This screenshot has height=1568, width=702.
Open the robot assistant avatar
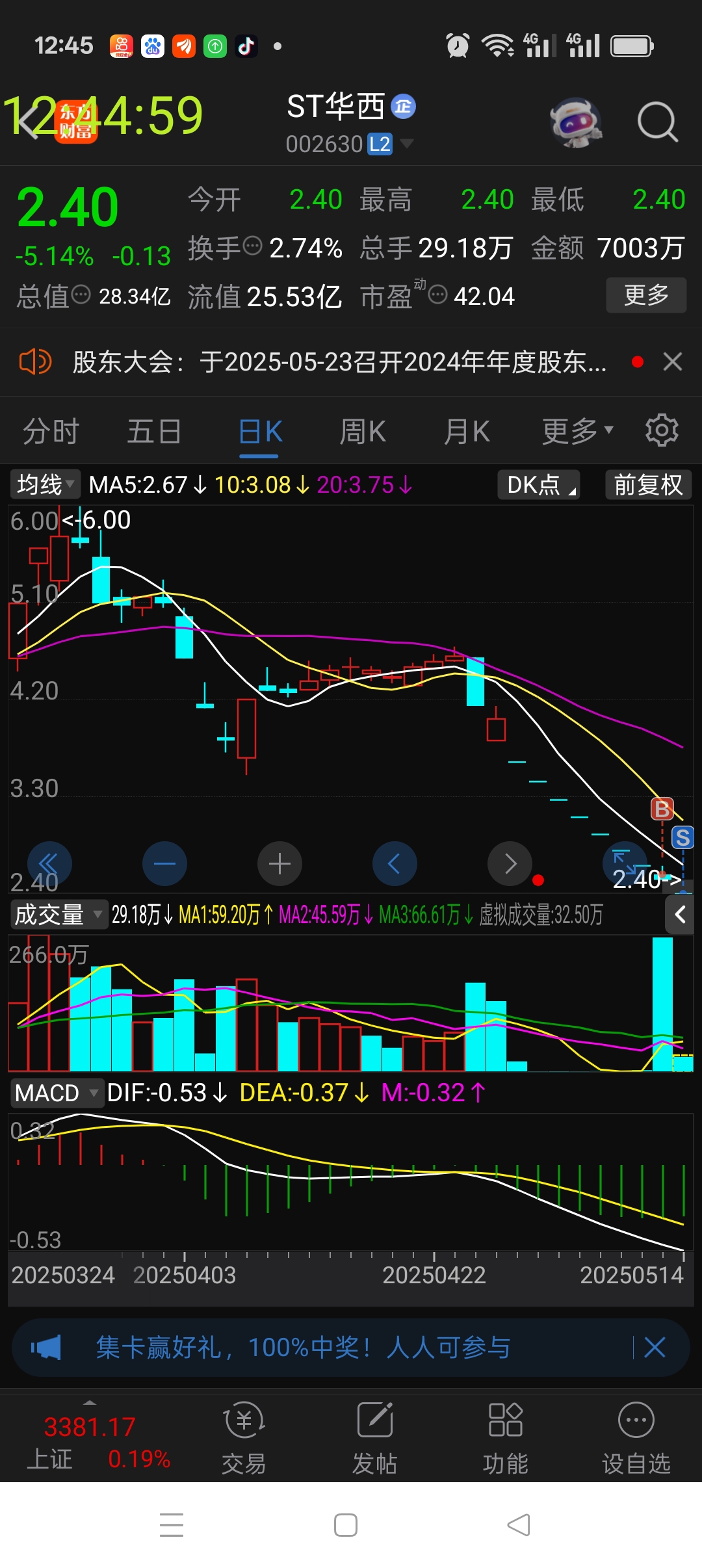576,122
